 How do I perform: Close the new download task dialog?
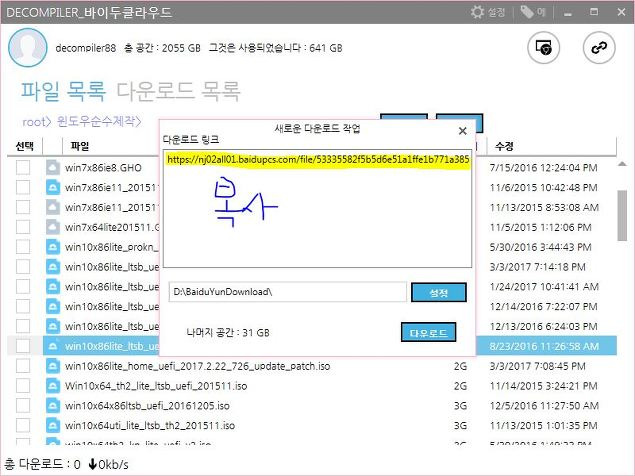(x=462, y=131)
